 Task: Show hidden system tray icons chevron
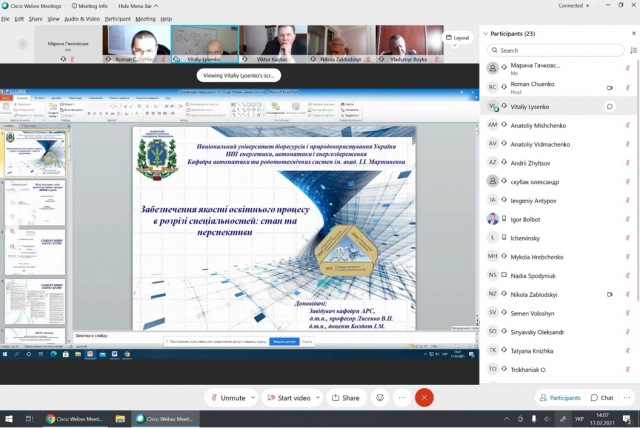click(507, 419)
